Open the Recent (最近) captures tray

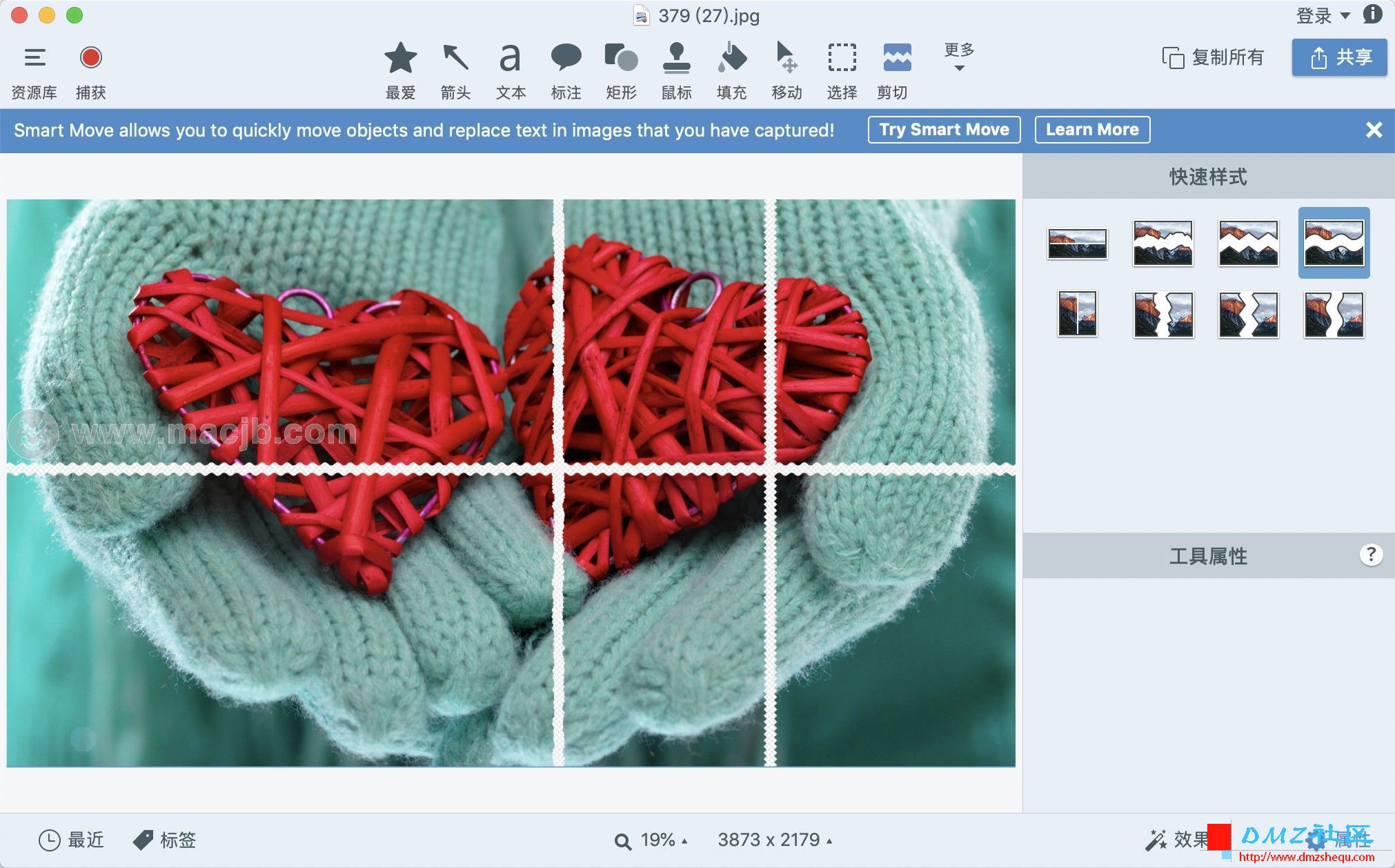pos(71,840)
